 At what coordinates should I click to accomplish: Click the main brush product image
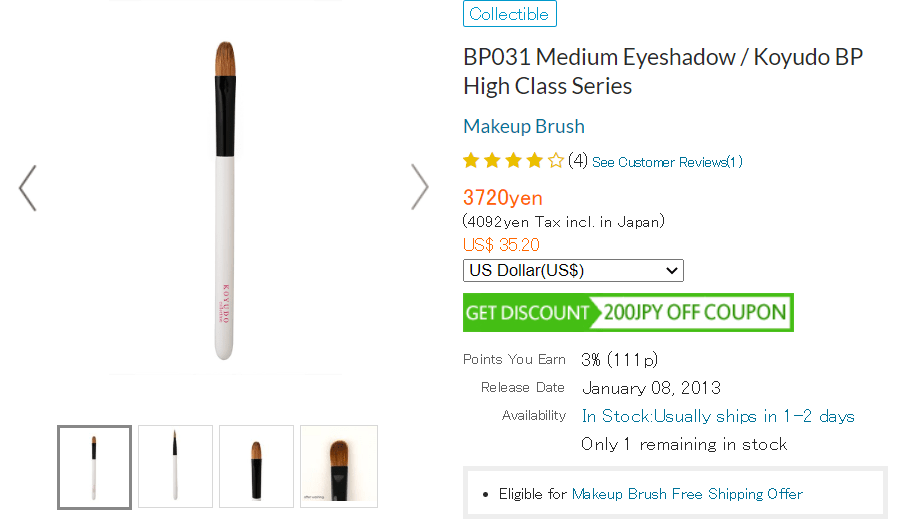(225, 200)
